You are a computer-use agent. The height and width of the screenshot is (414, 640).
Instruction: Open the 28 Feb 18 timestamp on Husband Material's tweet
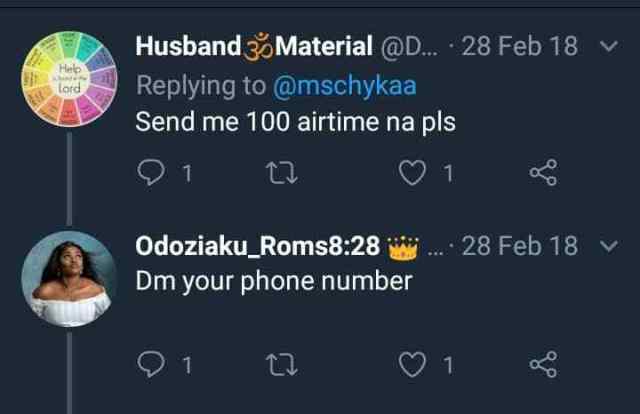[520, 46]
